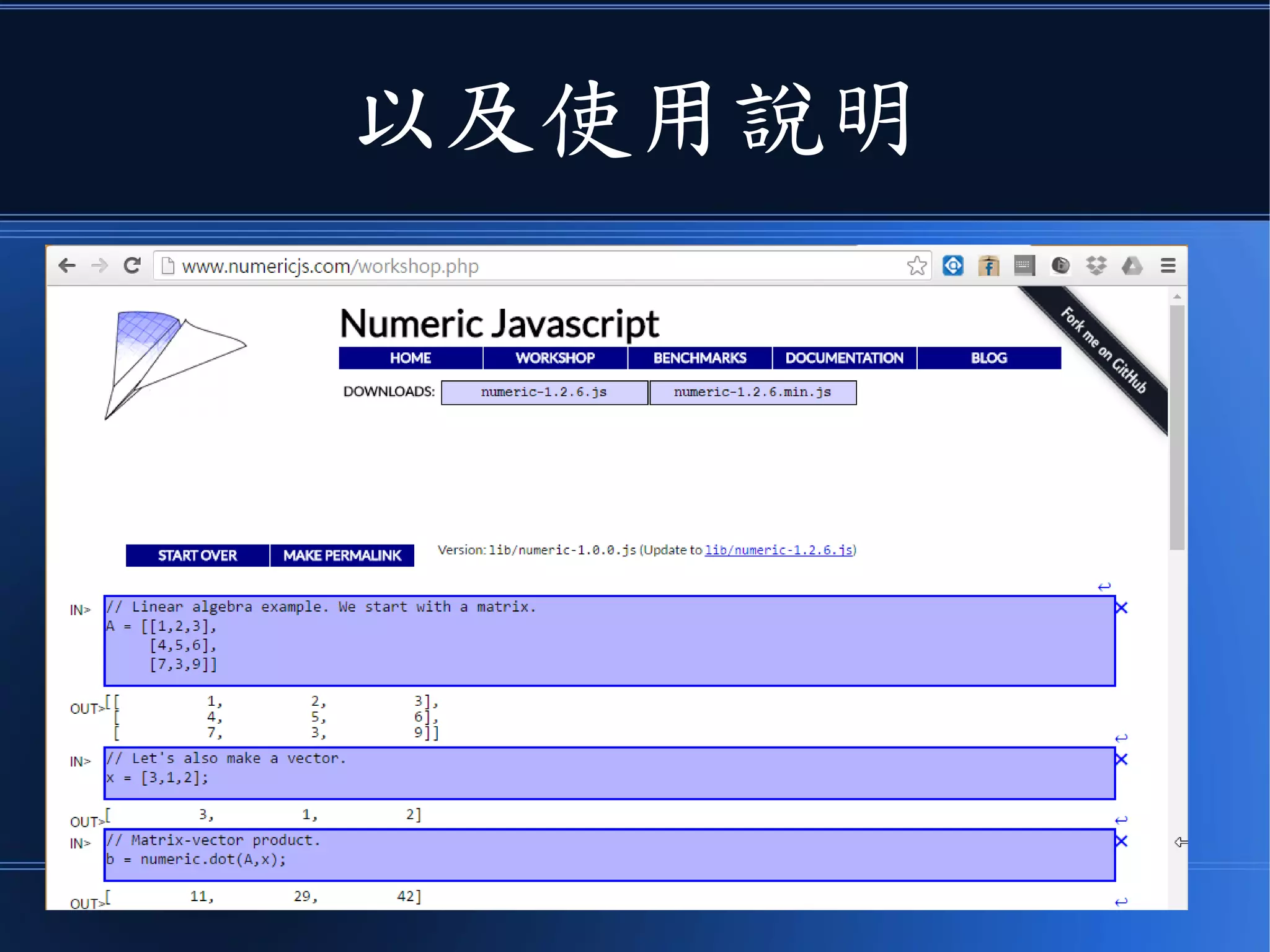The height and width of the screenshot is (952, 1270).
Task: Click the blue circular extension icon
Action: pos(952,265)
